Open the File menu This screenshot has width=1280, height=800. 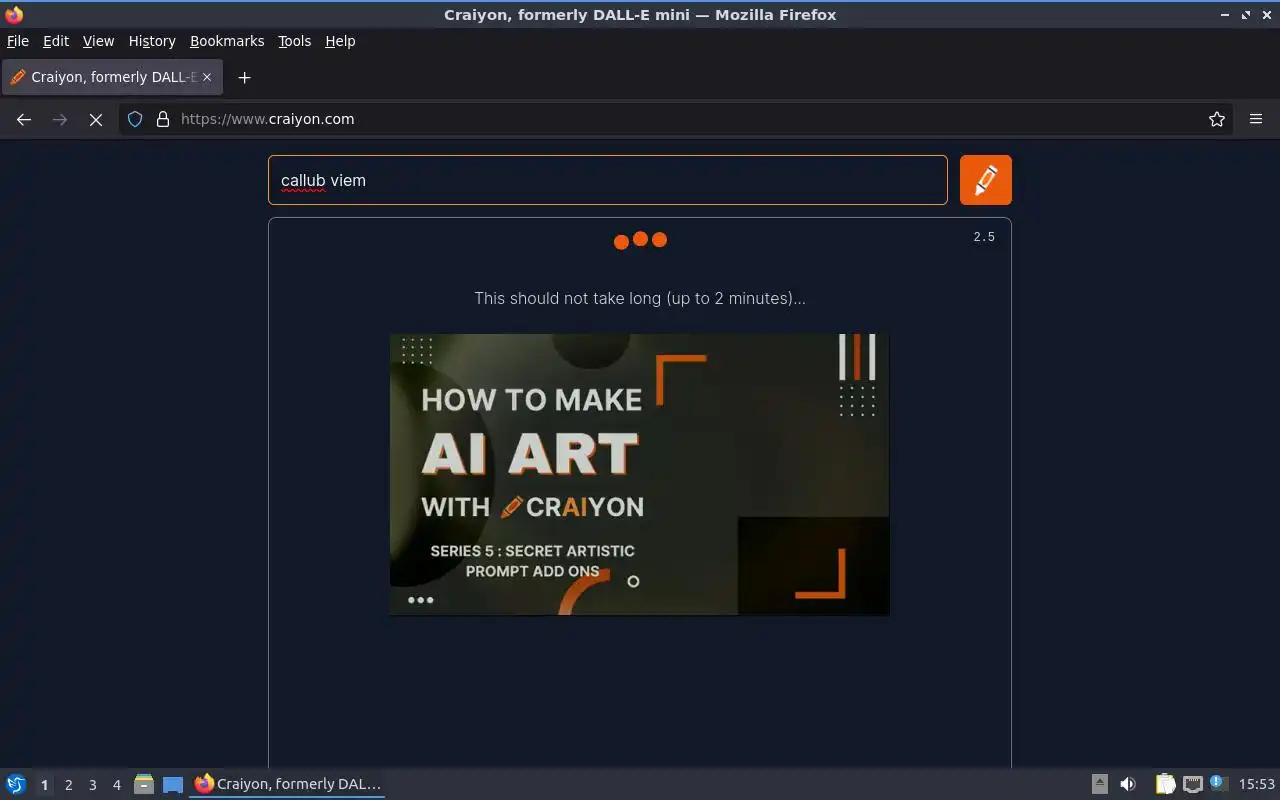17,41
